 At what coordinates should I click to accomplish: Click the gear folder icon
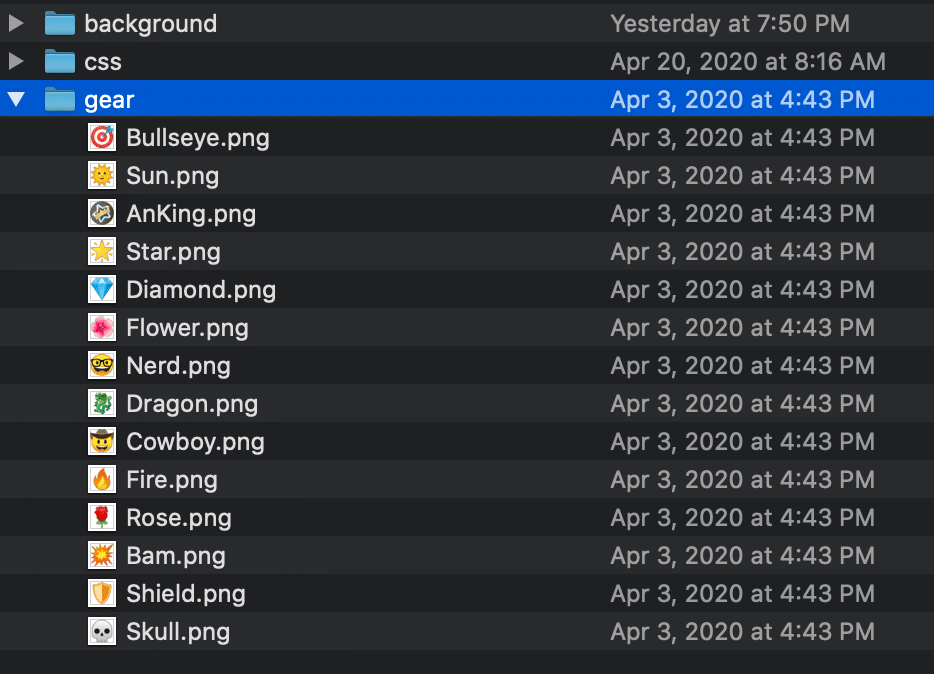click(60, 99)
